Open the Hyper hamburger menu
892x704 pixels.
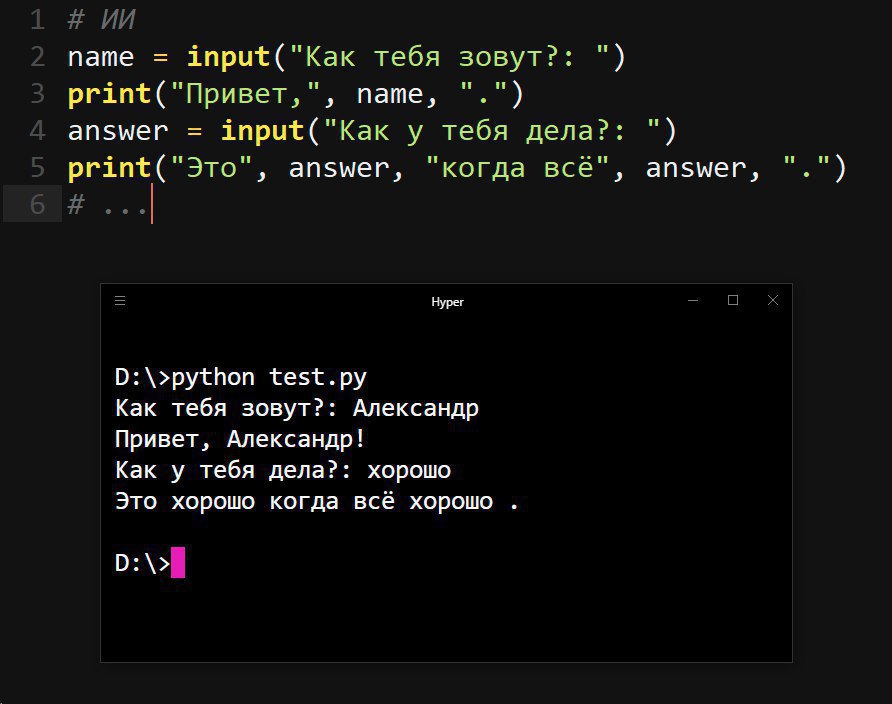[x=120, y=300]
